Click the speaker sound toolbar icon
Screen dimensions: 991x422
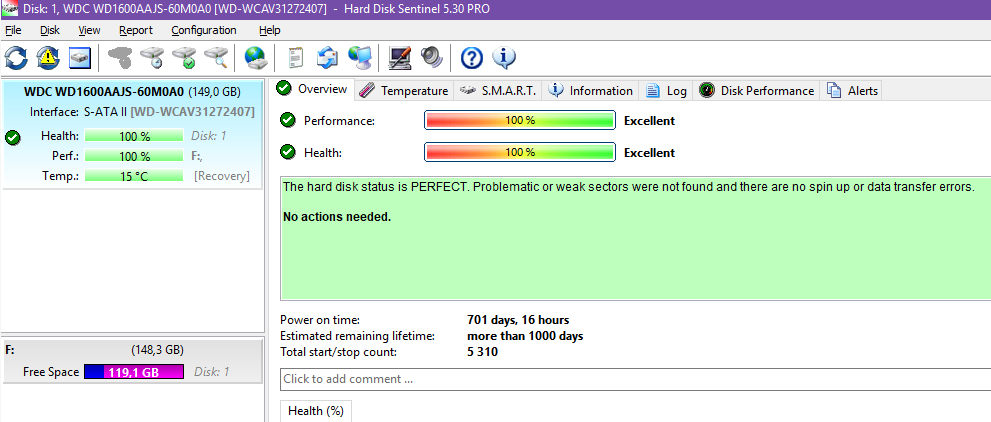click(x=432, y=58)
